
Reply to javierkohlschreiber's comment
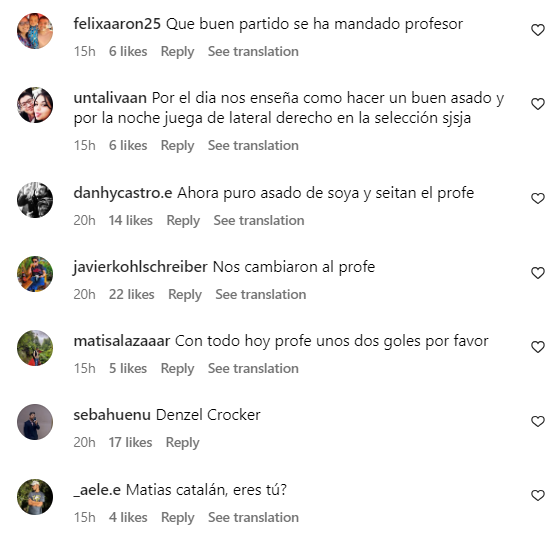pos(185,295)
